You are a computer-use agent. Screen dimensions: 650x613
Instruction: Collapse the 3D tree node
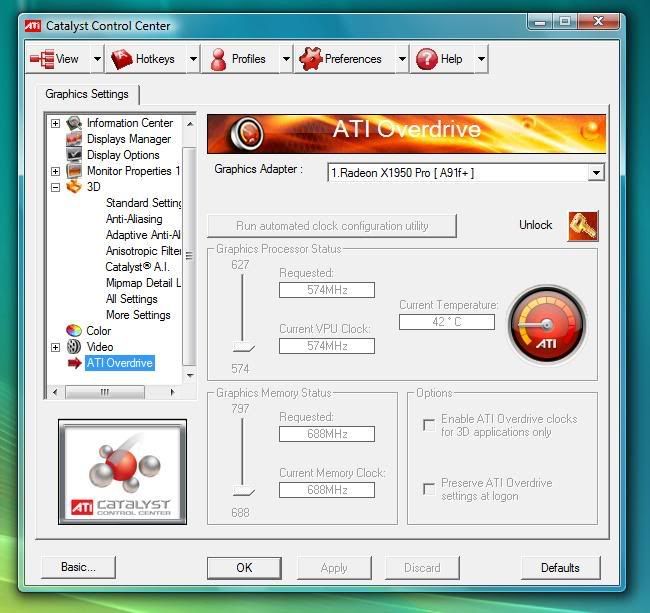click(55, 187)
